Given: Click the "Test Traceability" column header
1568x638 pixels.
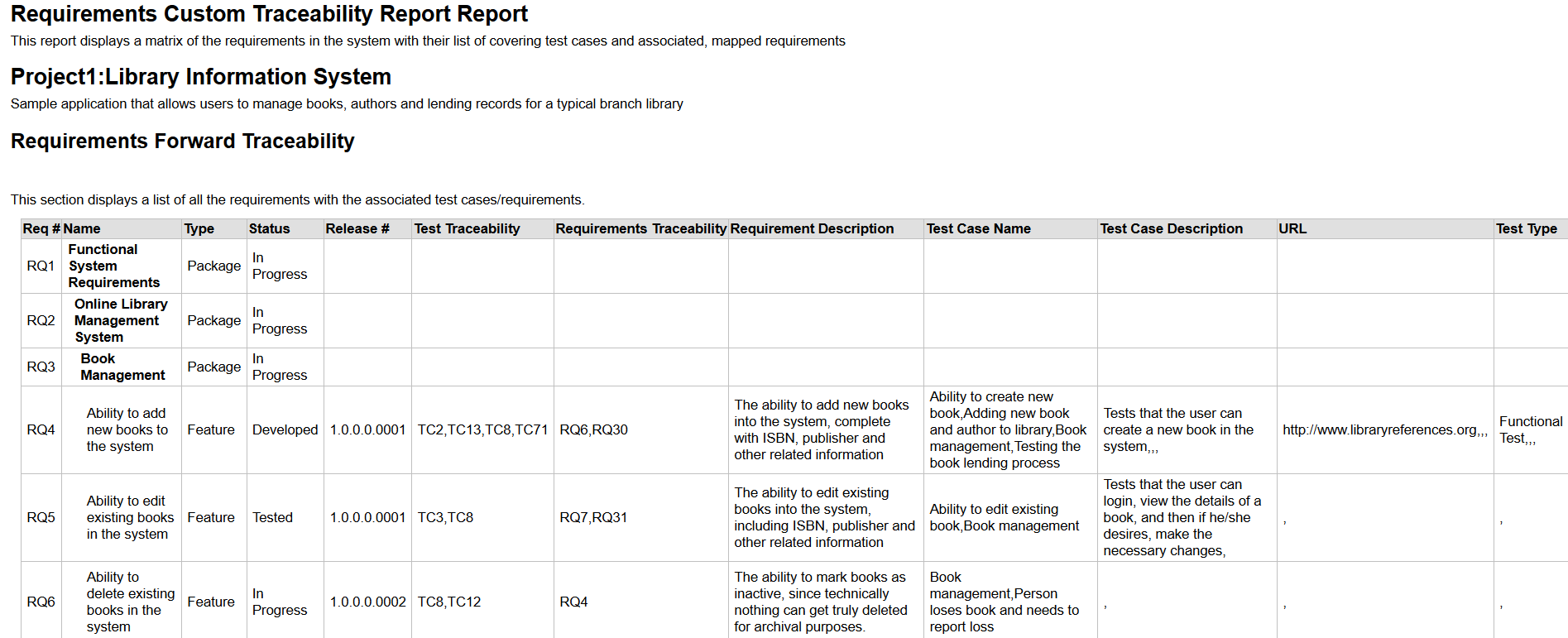Looking at the screenshot, I should tap(467, 229).
